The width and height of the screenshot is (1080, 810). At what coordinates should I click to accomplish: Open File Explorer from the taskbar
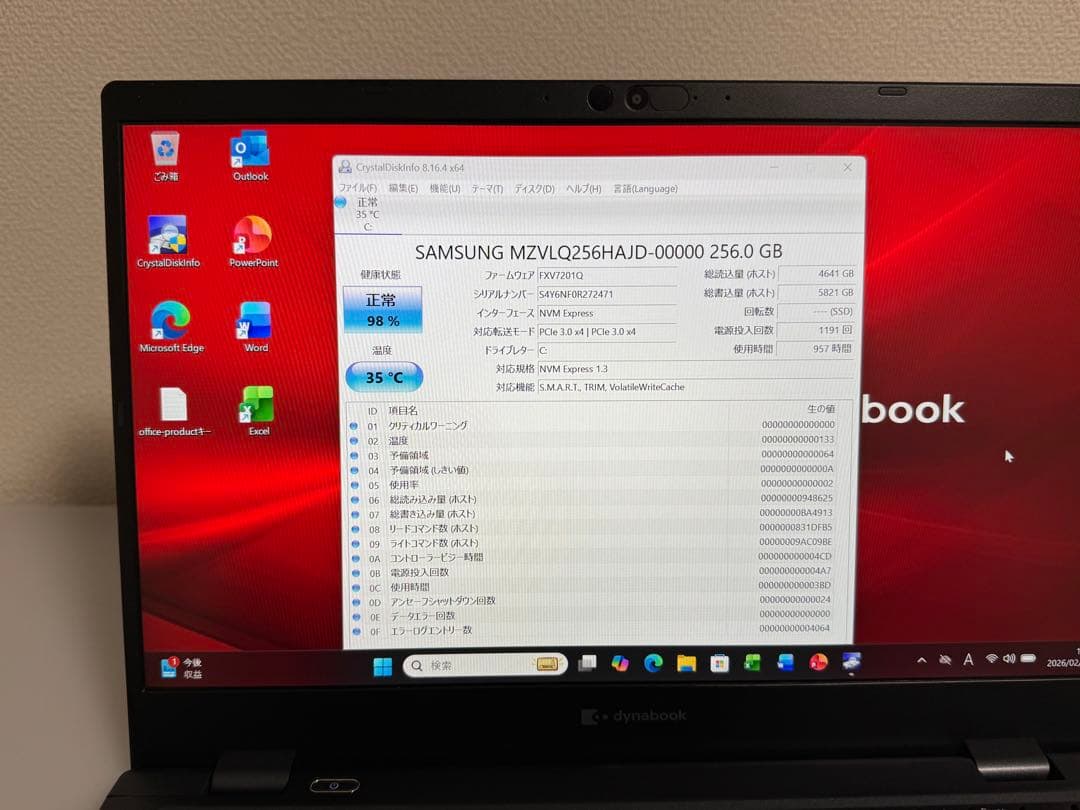click(685, 662)
